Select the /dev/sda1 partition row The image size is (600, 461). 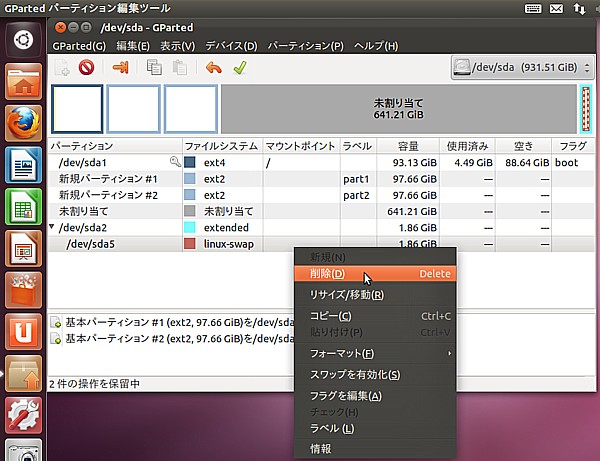point(321,163)
